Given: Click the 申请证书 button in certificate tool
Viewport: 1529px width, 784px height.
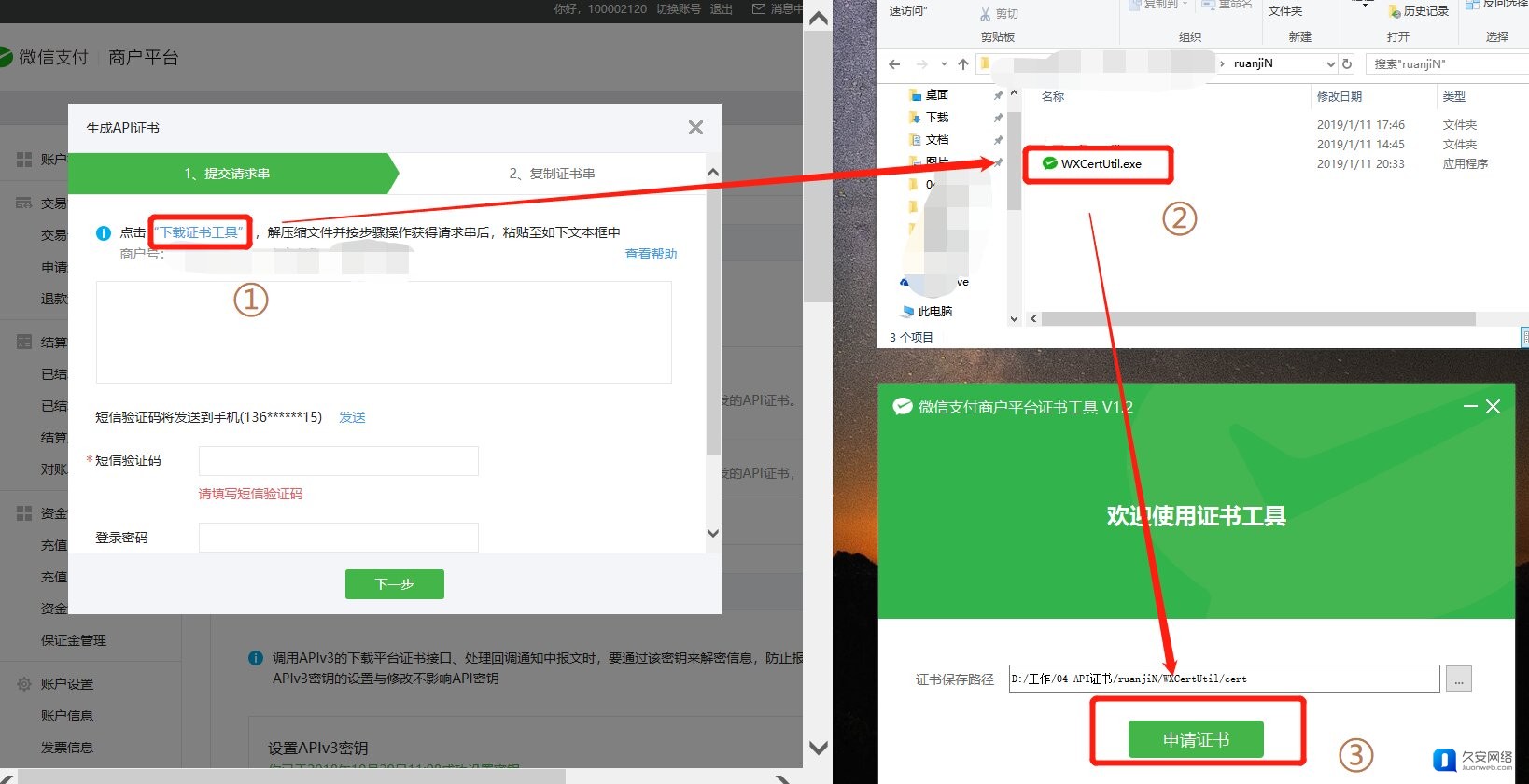Looking at the screenshot, I should tap(1196, 739).
